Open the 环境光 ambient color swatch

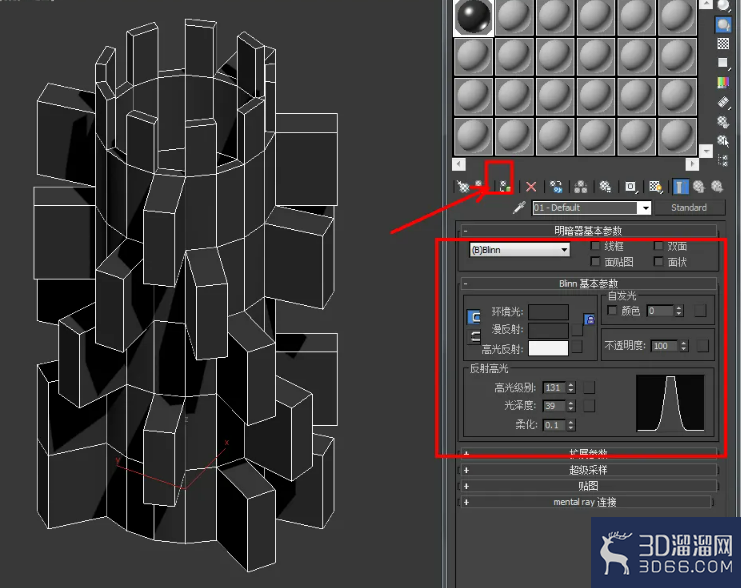pyautogui.click(x=548, y=312)
